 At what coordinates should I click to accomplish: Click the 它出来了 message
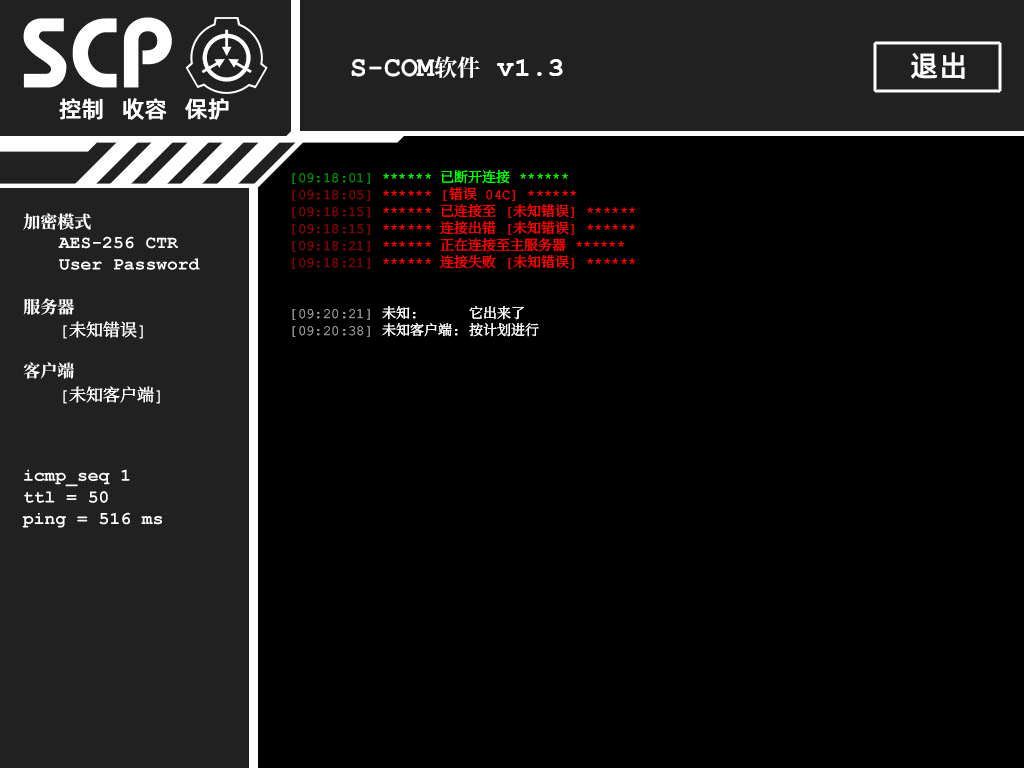click(497, 313)
